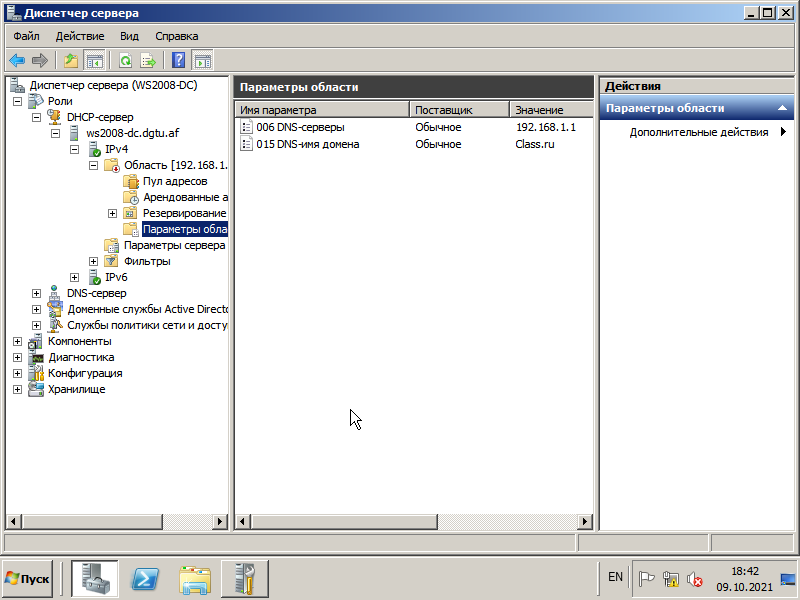Click the Up one level toolbar icon

click(71, 61)
